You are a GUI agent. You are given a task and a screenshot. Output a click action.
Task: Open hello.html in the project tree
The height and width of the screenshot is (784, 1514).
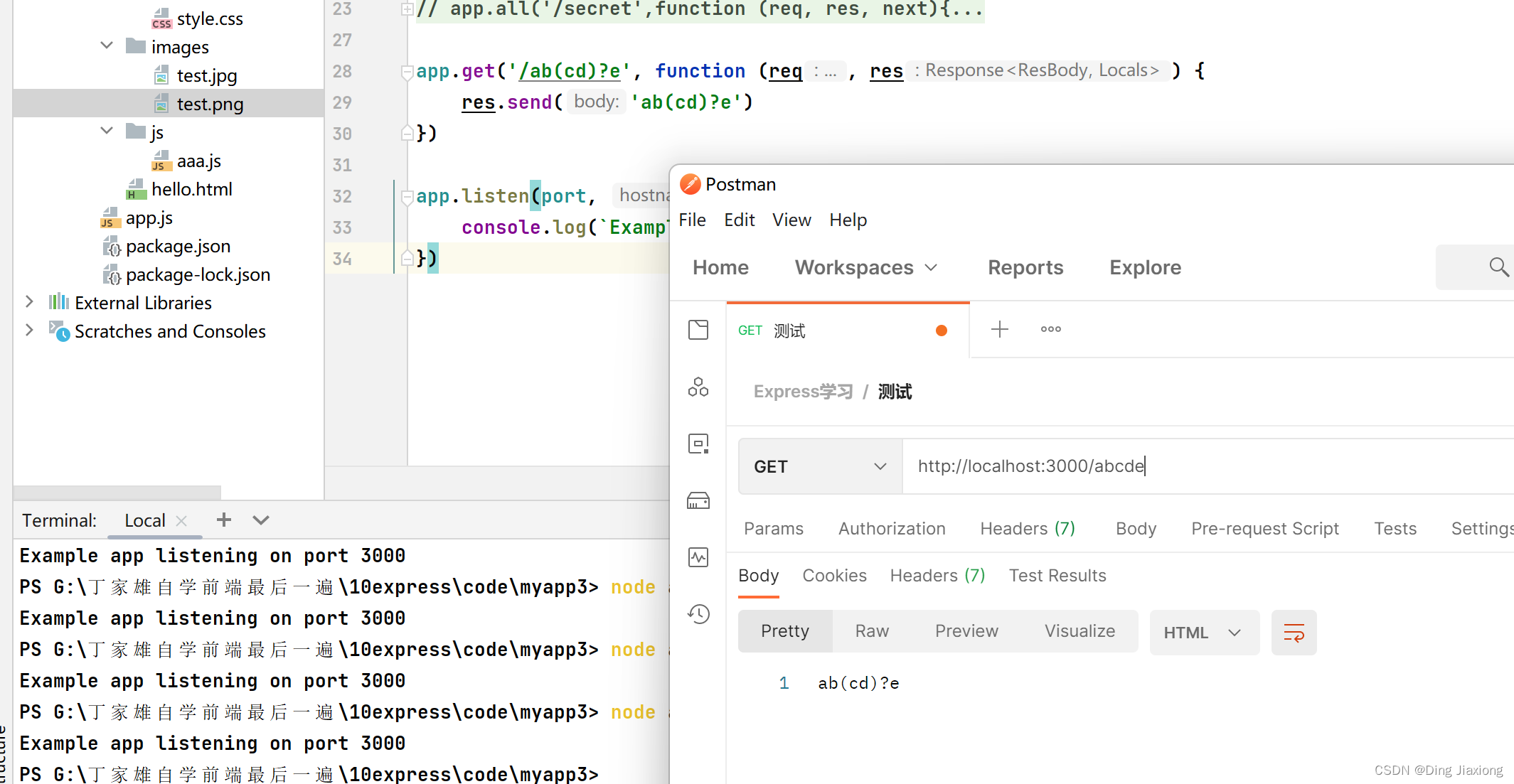pyautogui.click(x=191, y=189)
